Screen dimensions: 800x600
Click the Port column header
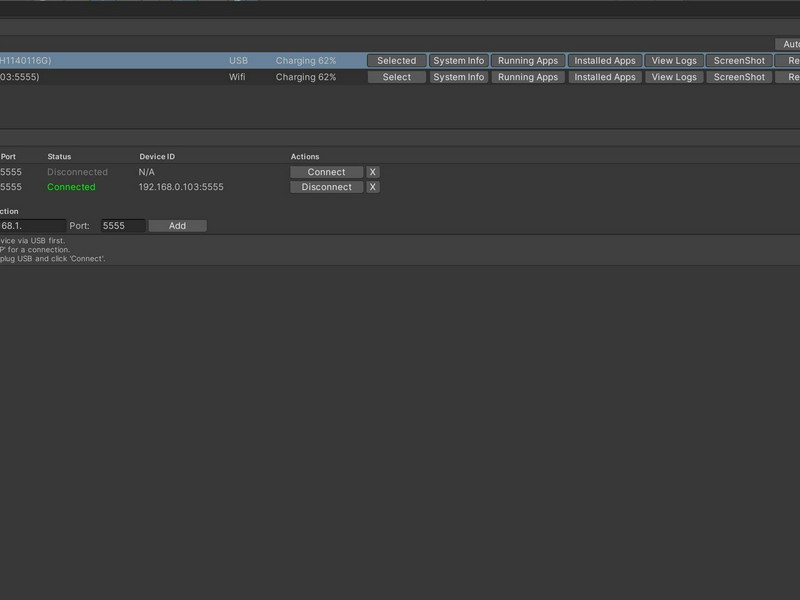(8, 157)
